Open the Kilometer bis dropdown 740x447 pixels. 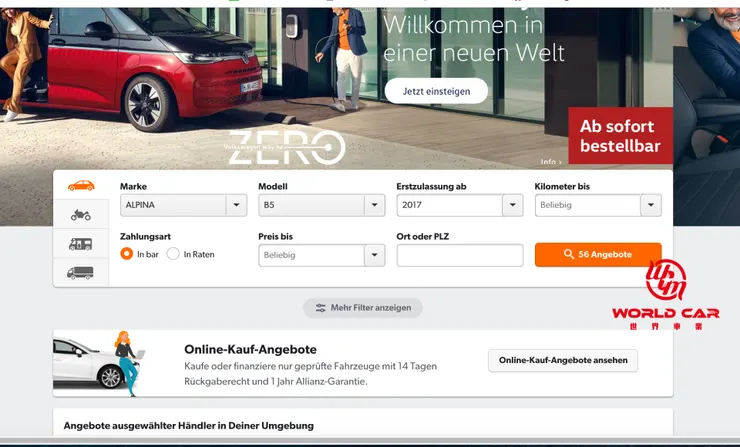[x=598, y=205]
